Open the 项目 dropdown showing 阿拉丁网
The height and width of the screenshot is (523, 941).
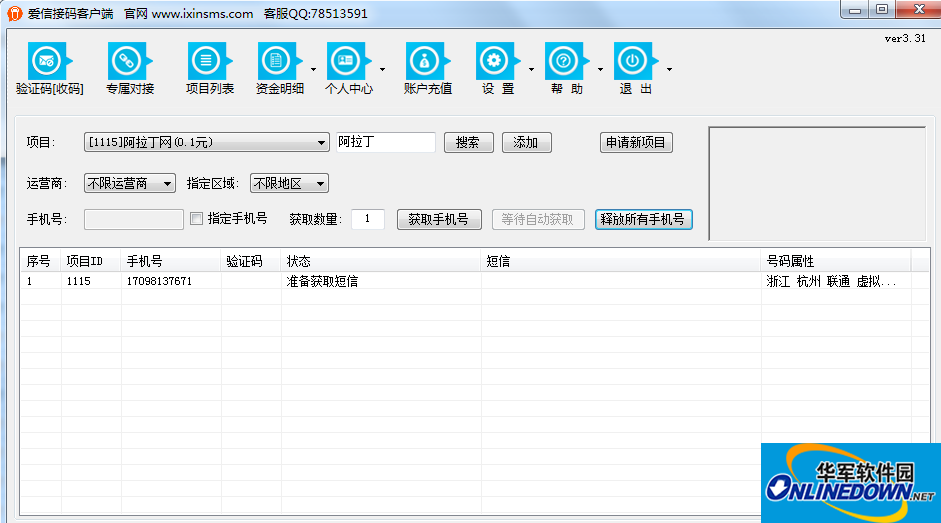(x=206, y=142)
